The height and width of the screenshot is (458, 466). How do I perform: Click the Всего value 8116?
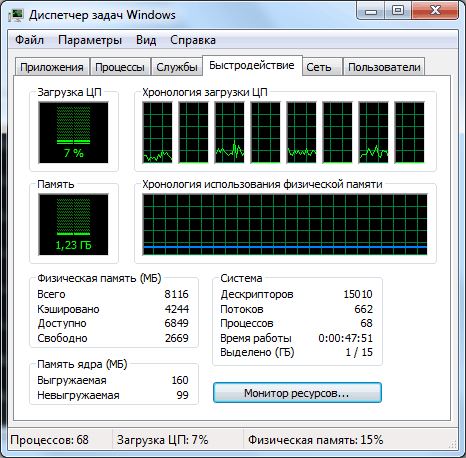click(x=176, y=294)
